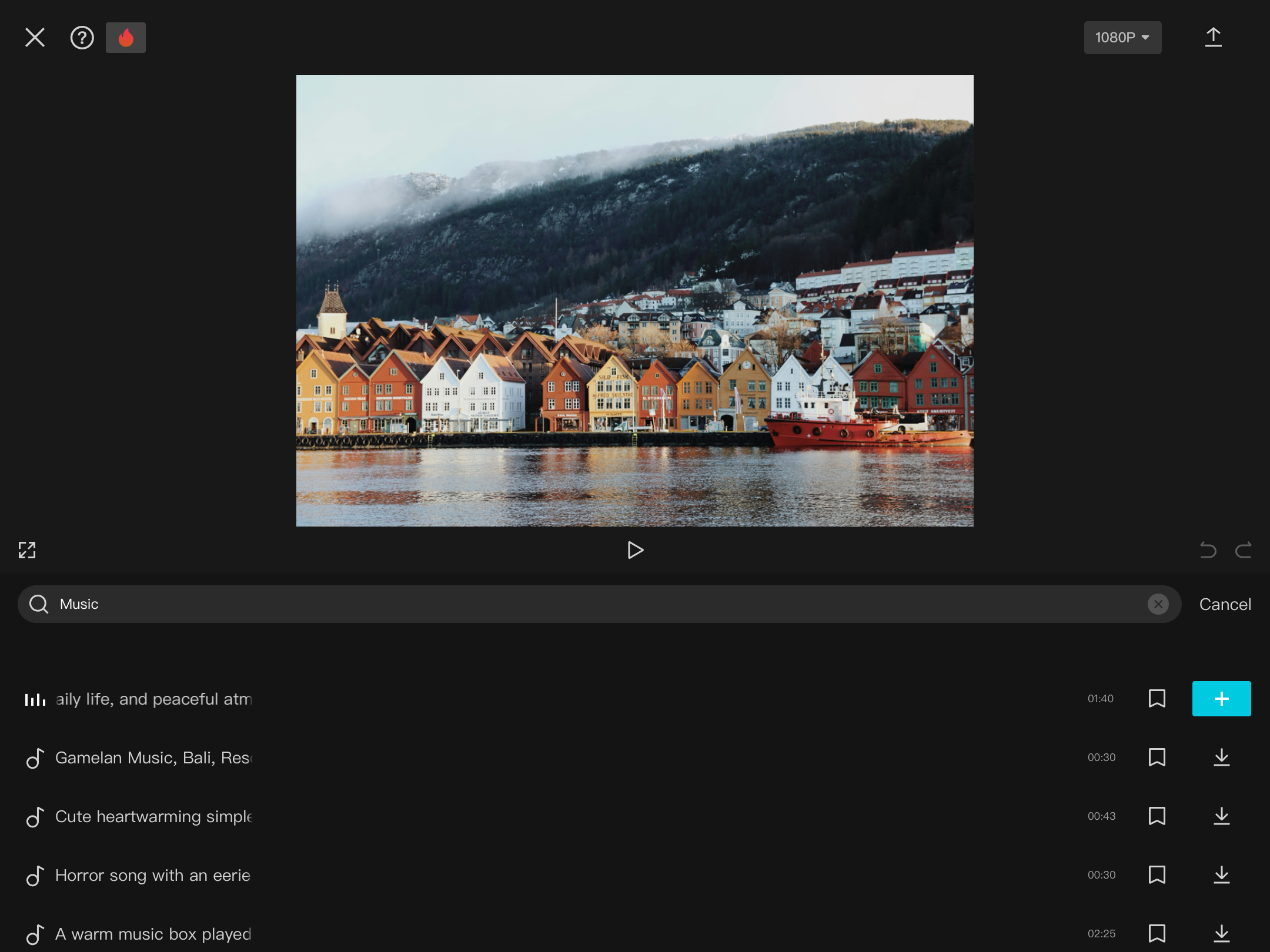Click the export/upload button top right
The width and height of the screenshot is (1270, 952).
pos(1213,37)
